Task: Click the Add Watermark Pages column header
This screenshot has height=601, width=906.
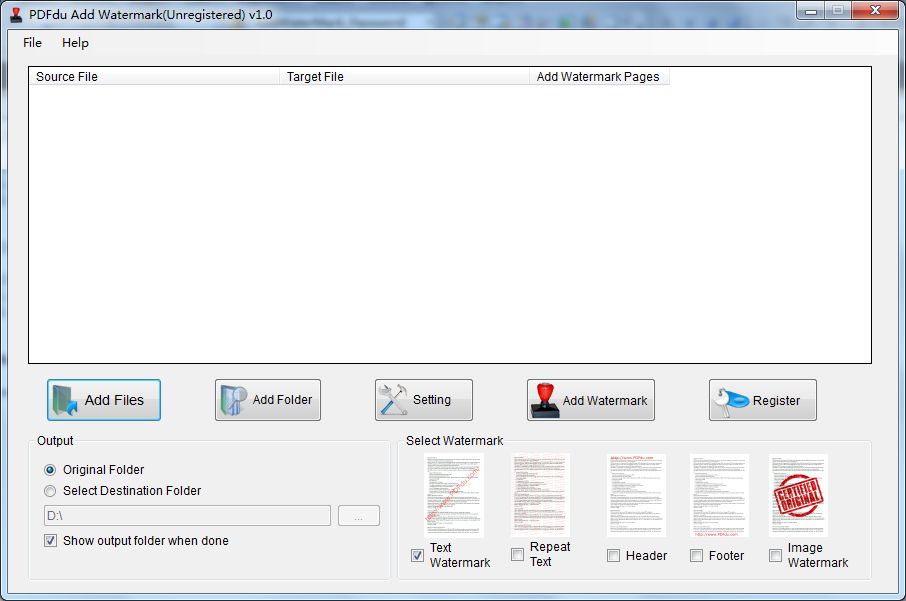Action: tap(599, 76)
